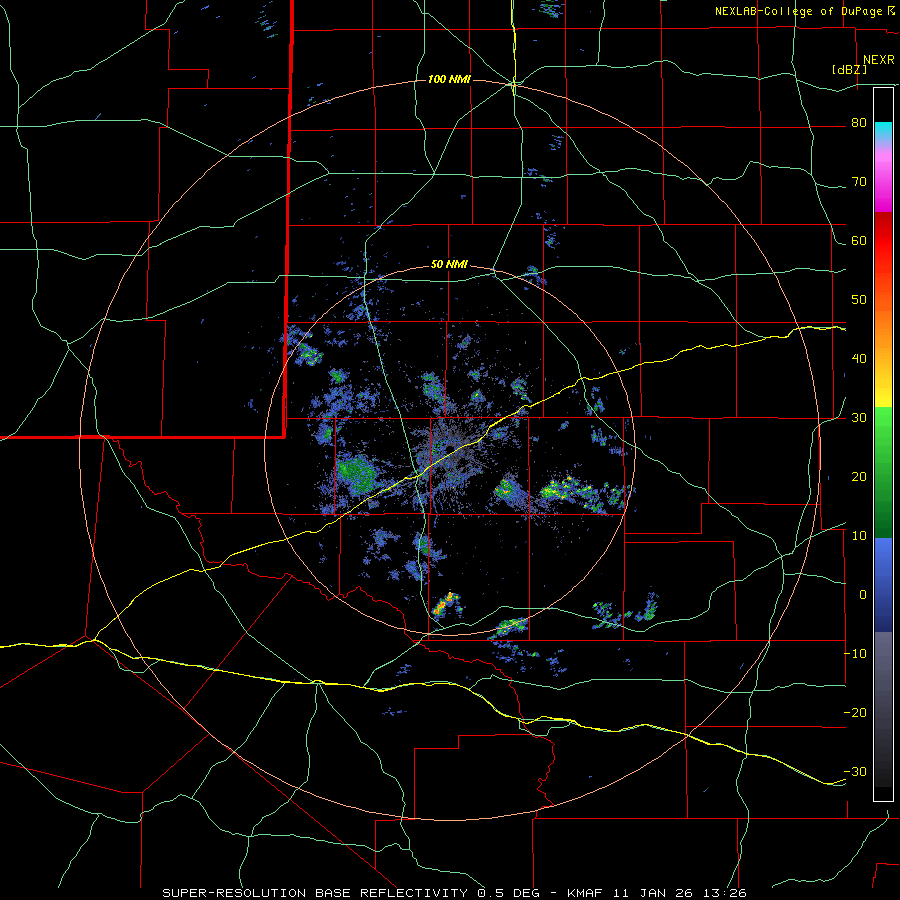Click the 50 value on the dBZ scale

click(x=859, y=300)
